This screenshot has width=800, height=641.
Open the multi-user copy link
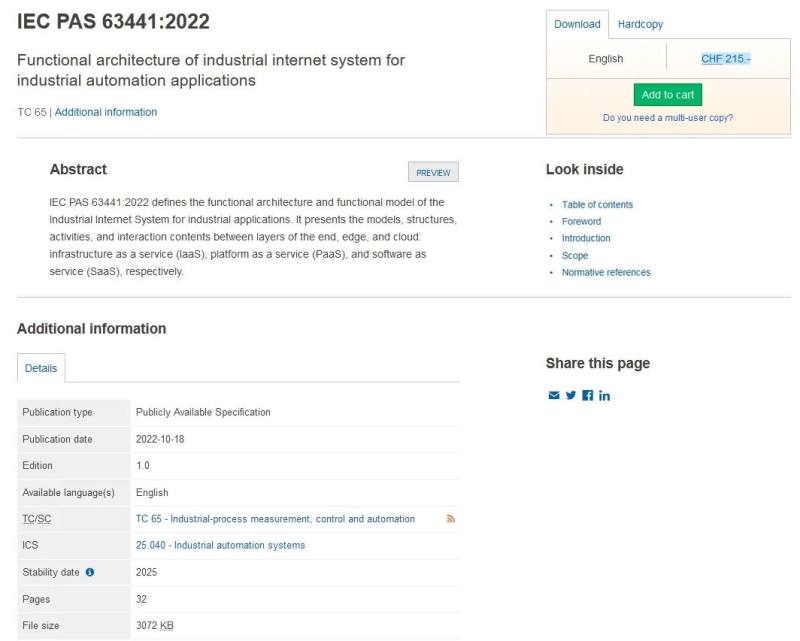click(x=667, y=118)
